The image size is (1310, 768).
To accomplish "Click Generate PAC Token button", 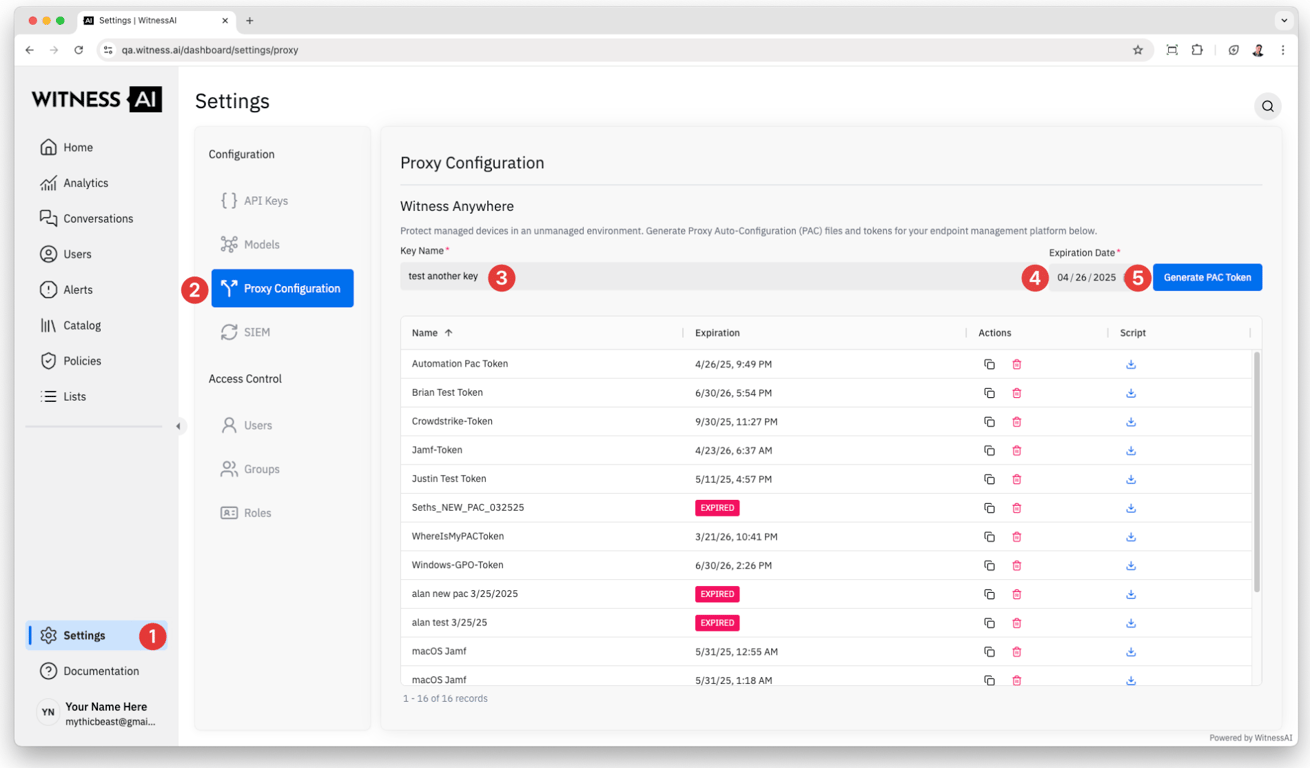I will (1207, 277).
